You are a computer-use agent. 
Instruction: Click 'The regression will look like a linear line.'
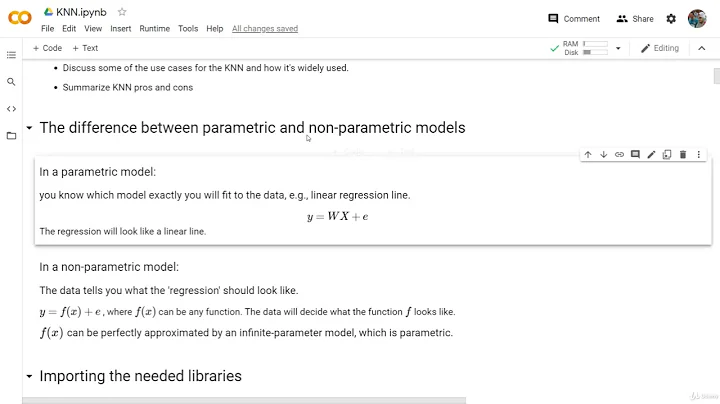click(123, 231)
